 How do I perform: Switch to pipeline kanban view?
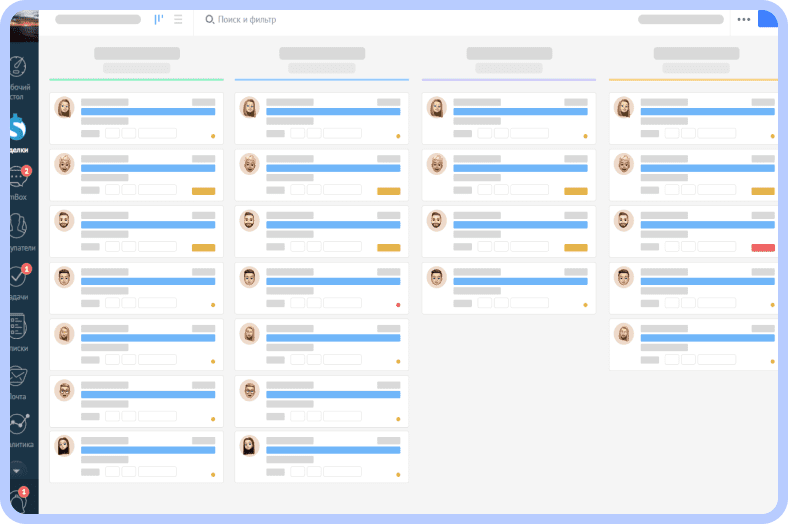click(159, 20)
